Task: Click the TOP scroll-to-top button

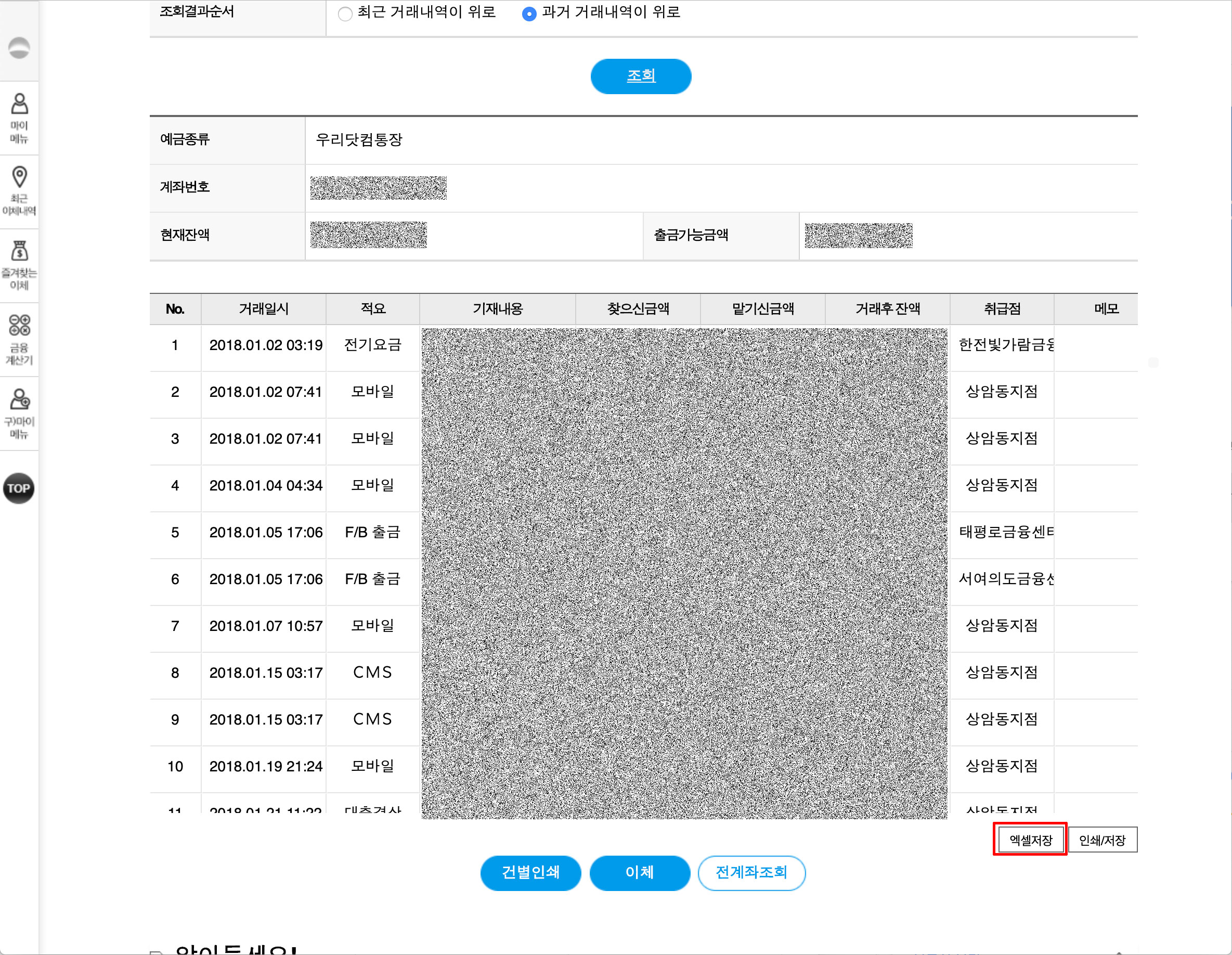Action: (x=19, y=488)
